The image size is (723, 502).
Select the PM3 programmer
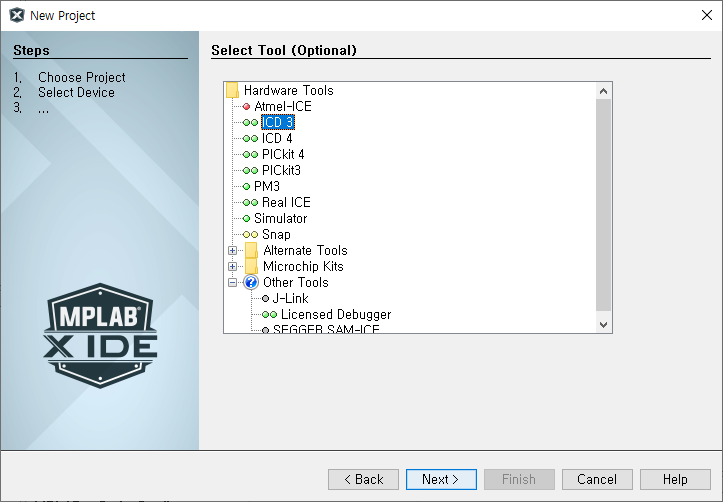click(x=267, y=186)
